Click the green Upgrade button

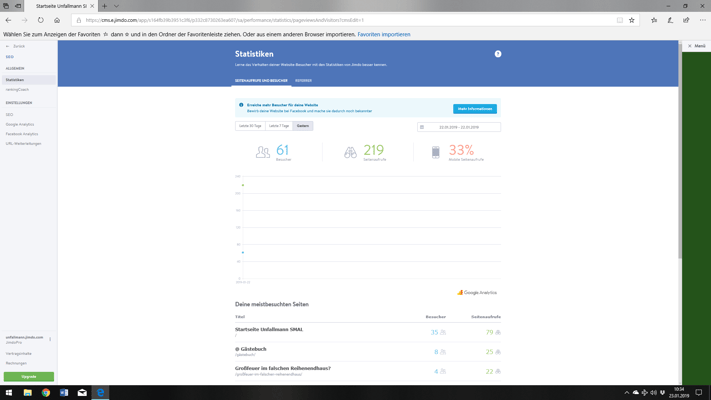pyautogui.click(x=29, y=377)
